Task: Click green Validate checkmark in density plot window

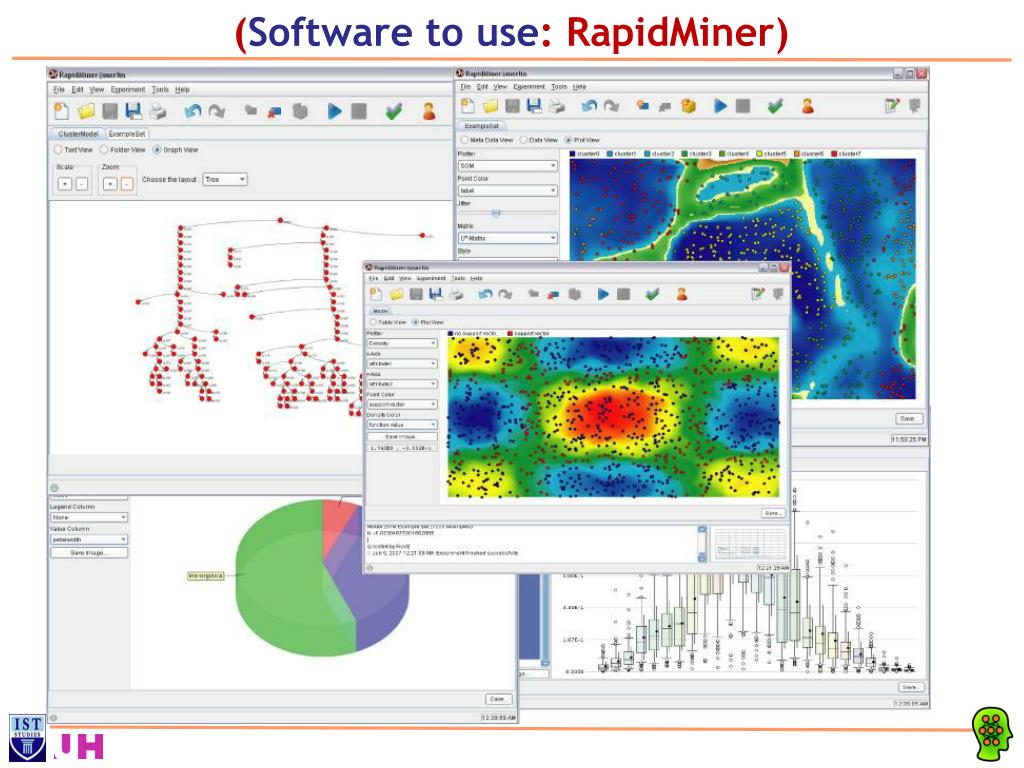Action: pos(652,295)
